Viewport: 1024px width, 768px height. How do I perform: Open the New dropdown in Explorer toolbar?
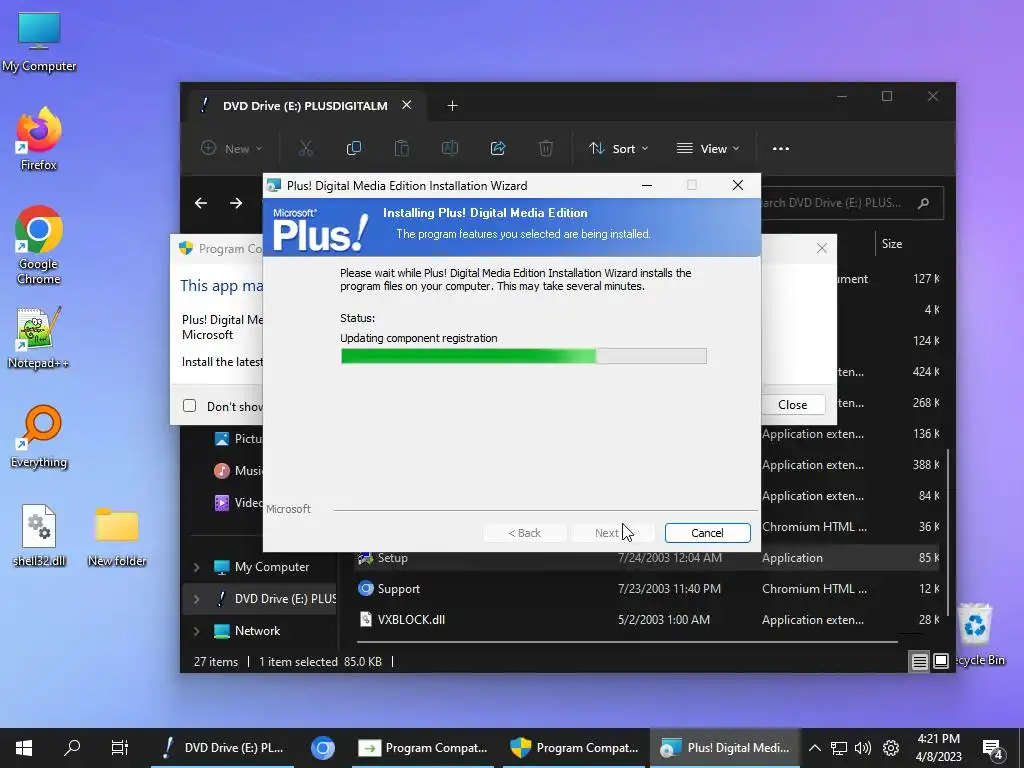coord(231,148)
